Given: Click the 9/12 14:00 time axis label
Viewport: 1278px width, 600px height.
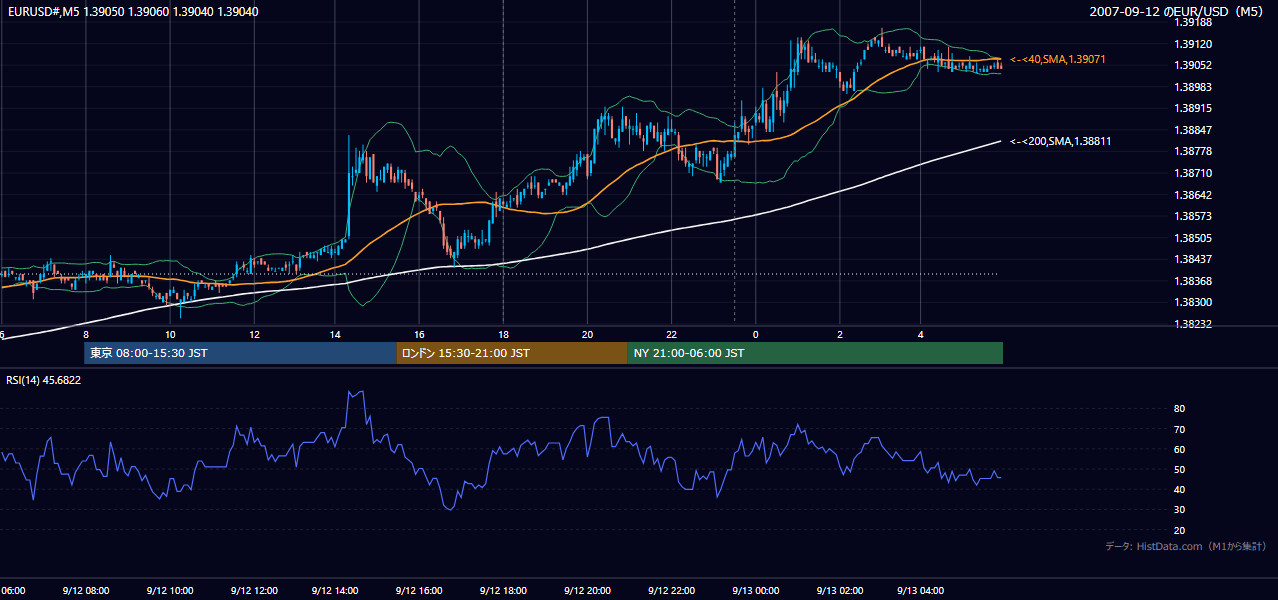Looking at the screenshot, I should 335,591.
